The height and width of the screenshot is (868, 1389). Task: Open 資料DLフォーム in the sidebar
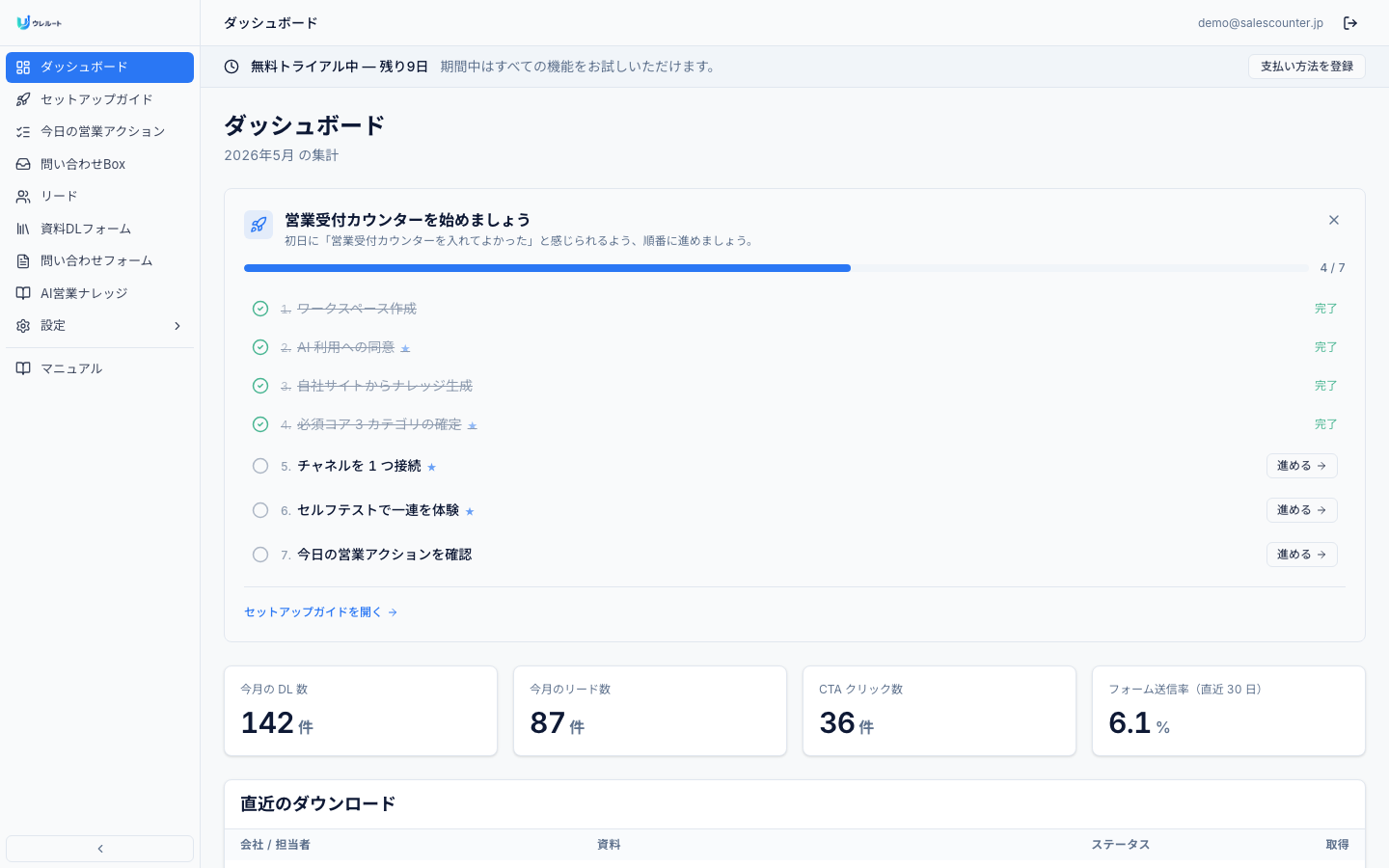(100, 229)
